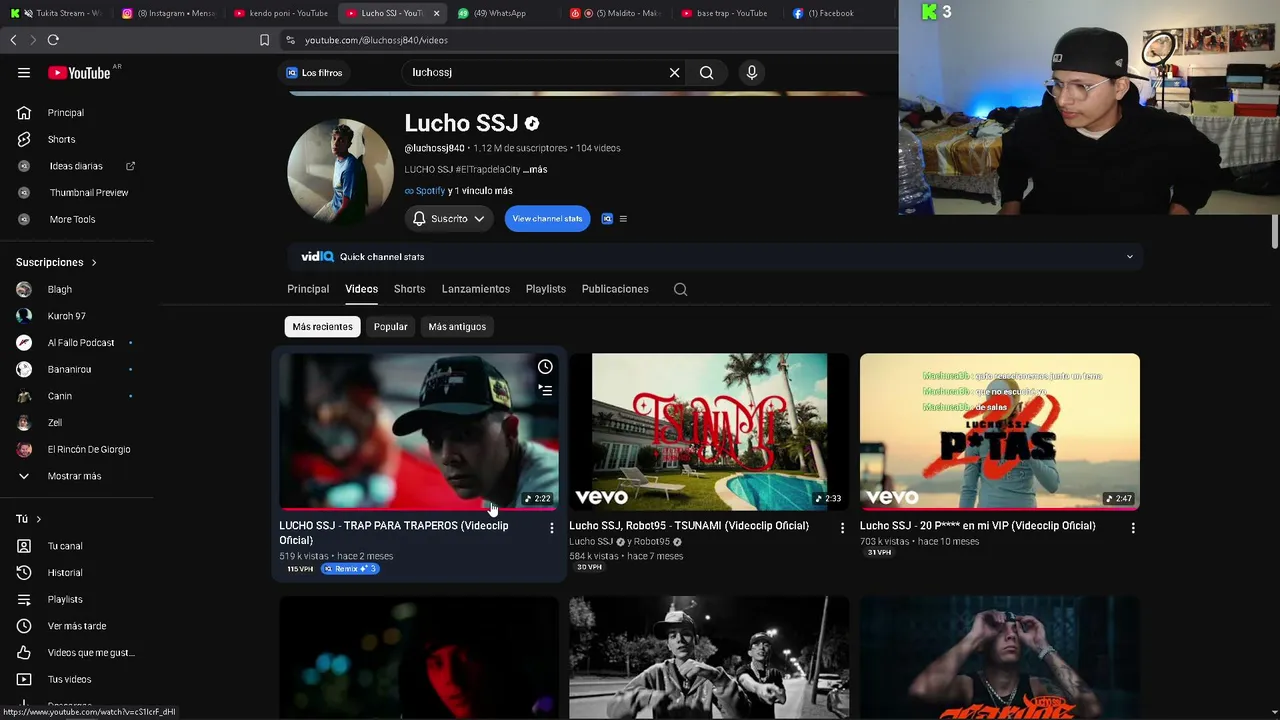This screenshot has width=1280, height=720.
Task: Sort videos by the Popular chip
Action: [391, 327]
